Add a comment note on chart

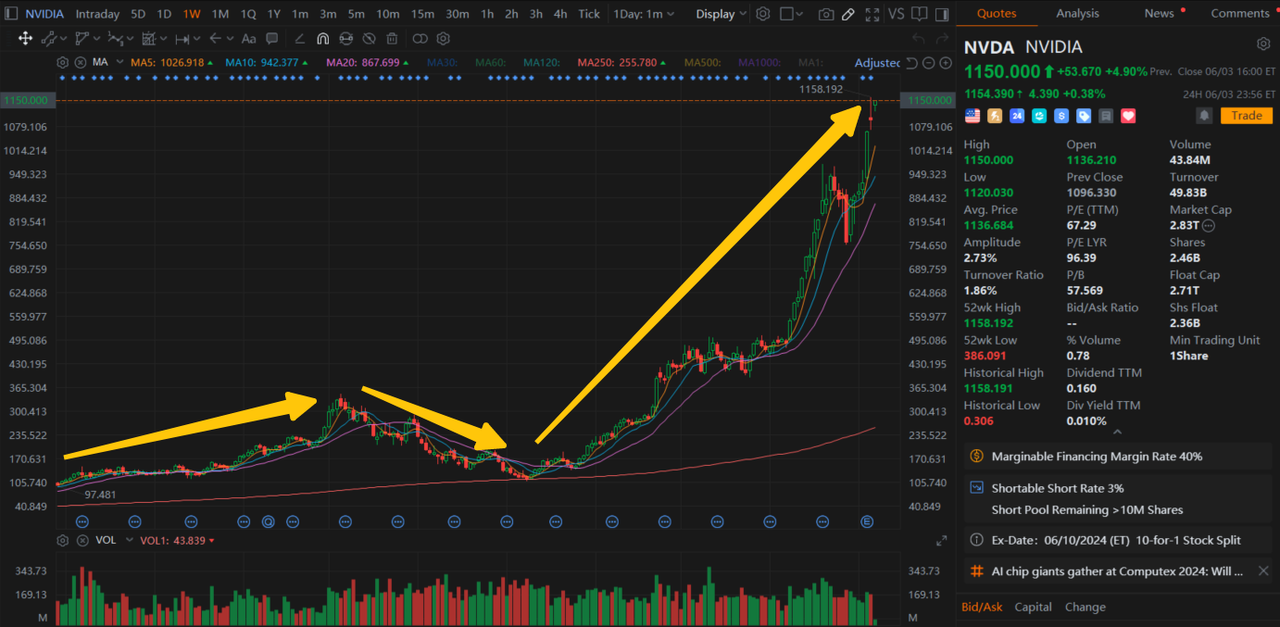click(x=273, y=38)
